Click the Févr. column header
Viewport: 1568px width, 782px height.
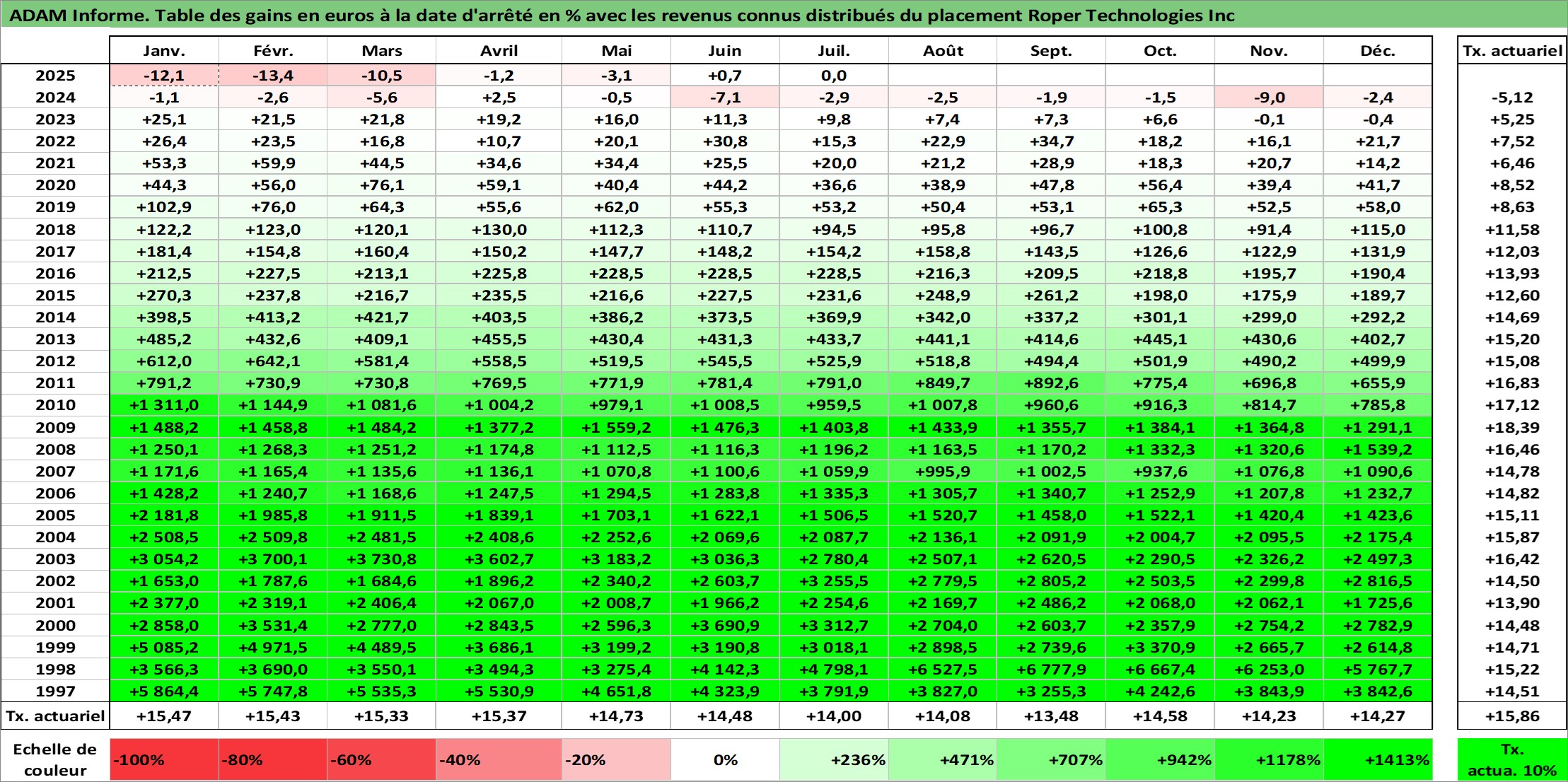[x=273, y=50]
